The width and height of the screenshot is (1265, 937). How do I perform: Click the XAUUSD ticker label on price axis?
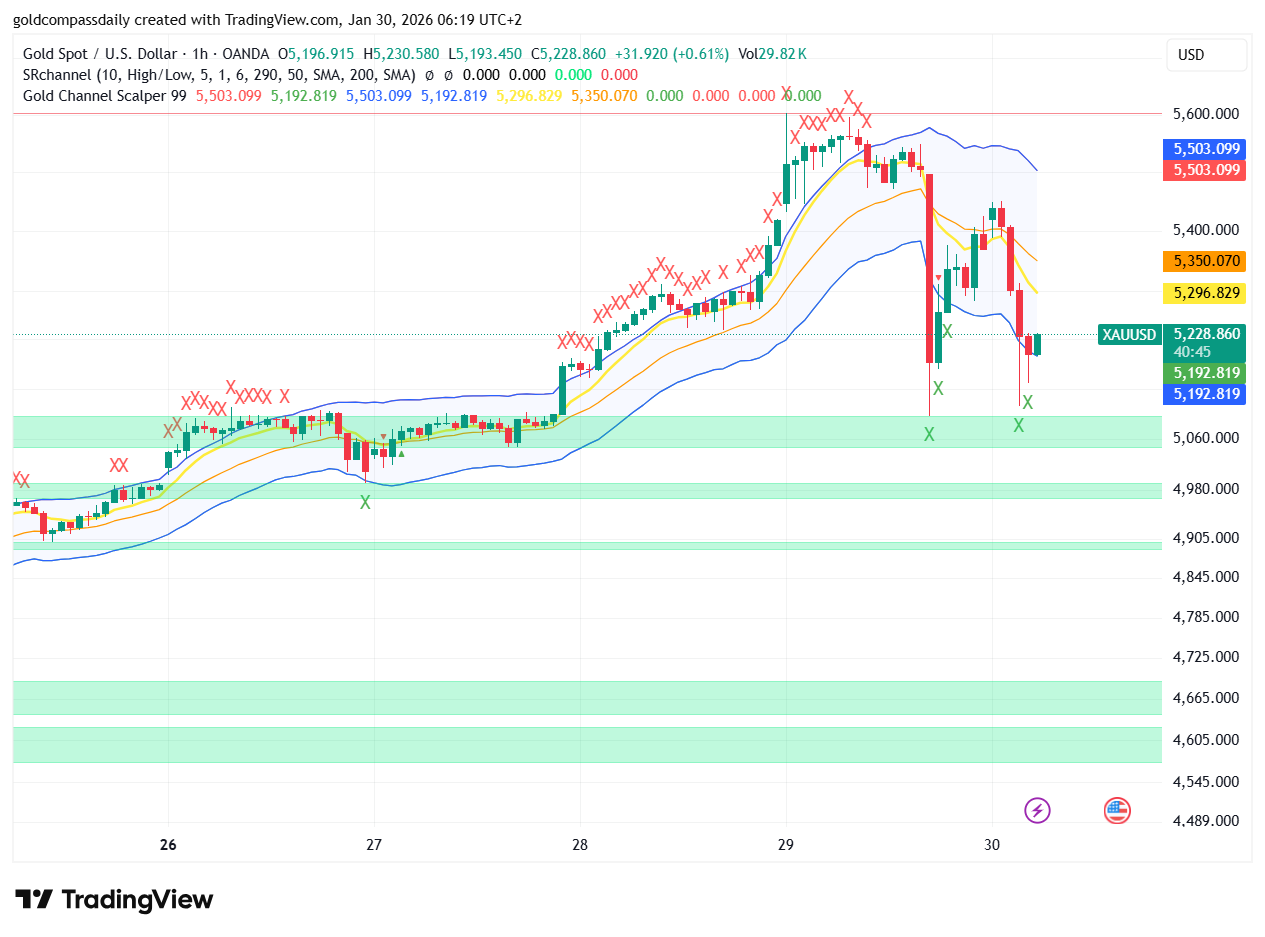point(1129,335)
